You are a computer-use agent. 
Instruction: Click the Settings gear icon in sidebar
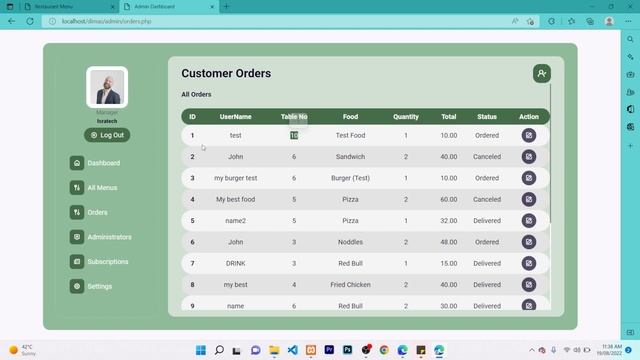coord(77,286)
